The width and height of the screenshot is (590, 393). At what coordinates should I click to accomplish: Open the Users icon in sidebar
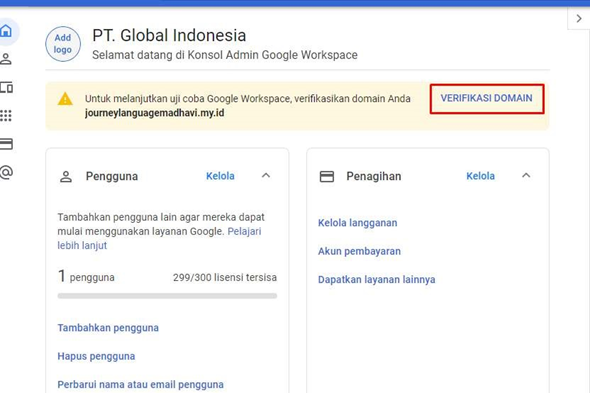(6, 59)
